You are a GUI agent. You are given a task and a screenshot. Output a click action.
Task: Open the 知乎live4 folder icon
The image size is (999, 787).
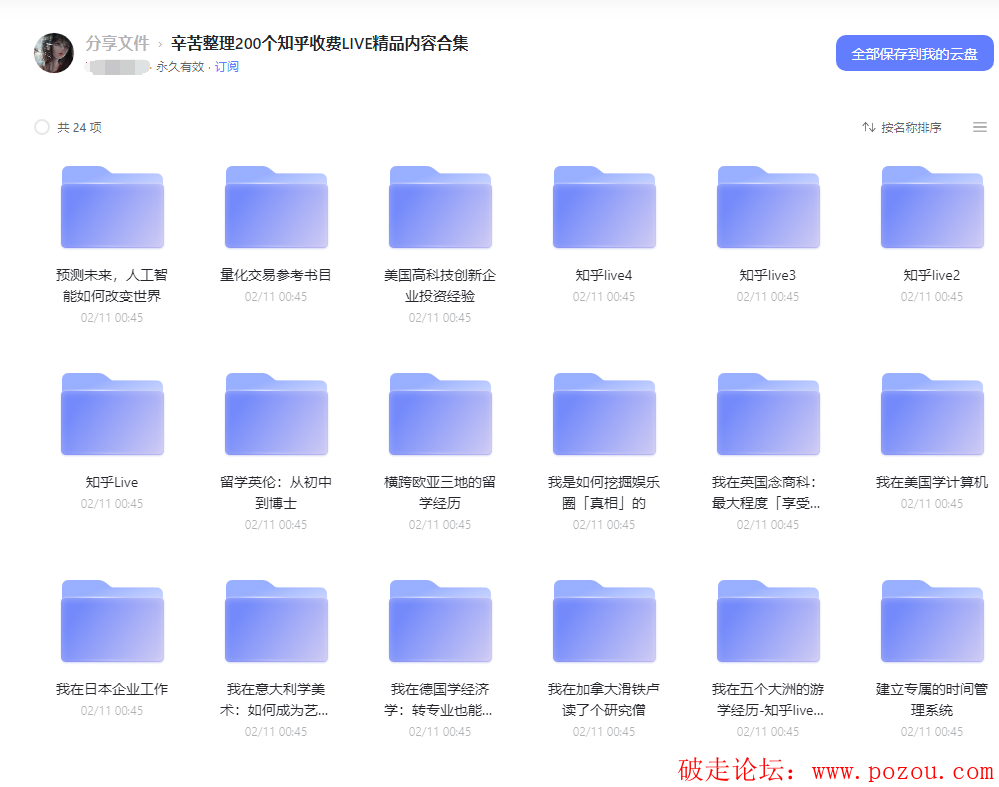pos(604,207)
